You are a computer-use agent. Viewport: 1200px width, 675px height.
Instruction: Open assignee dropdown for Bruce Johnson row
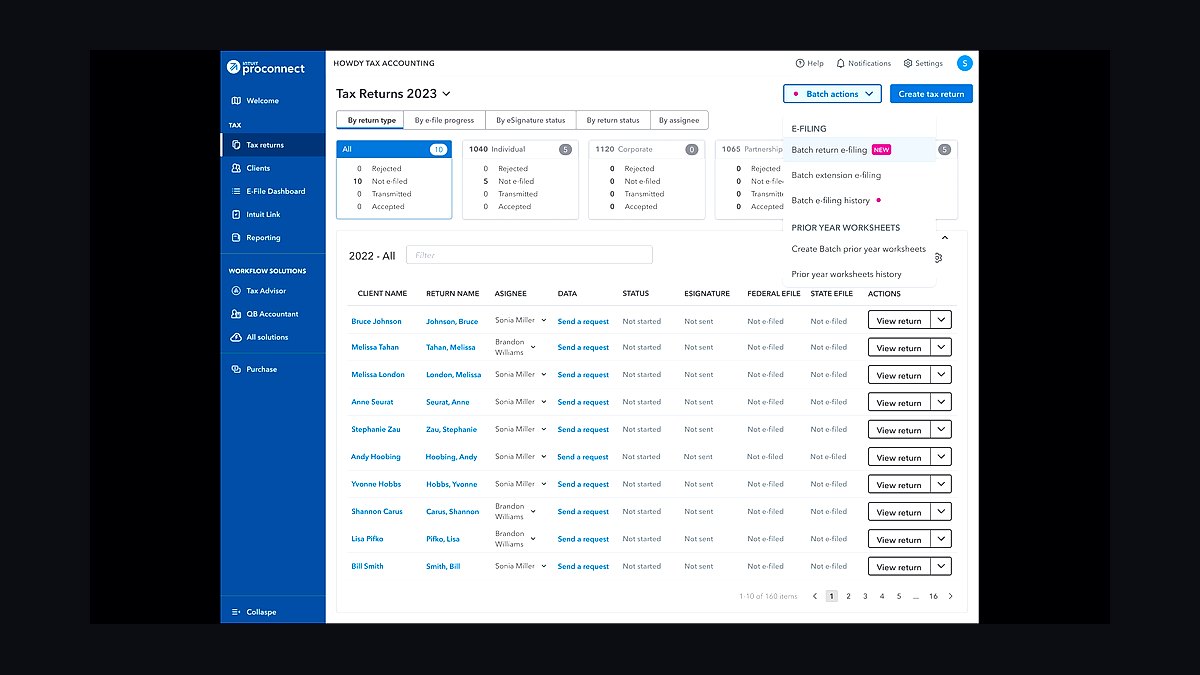pyautogui.click(x=544, y=320)
